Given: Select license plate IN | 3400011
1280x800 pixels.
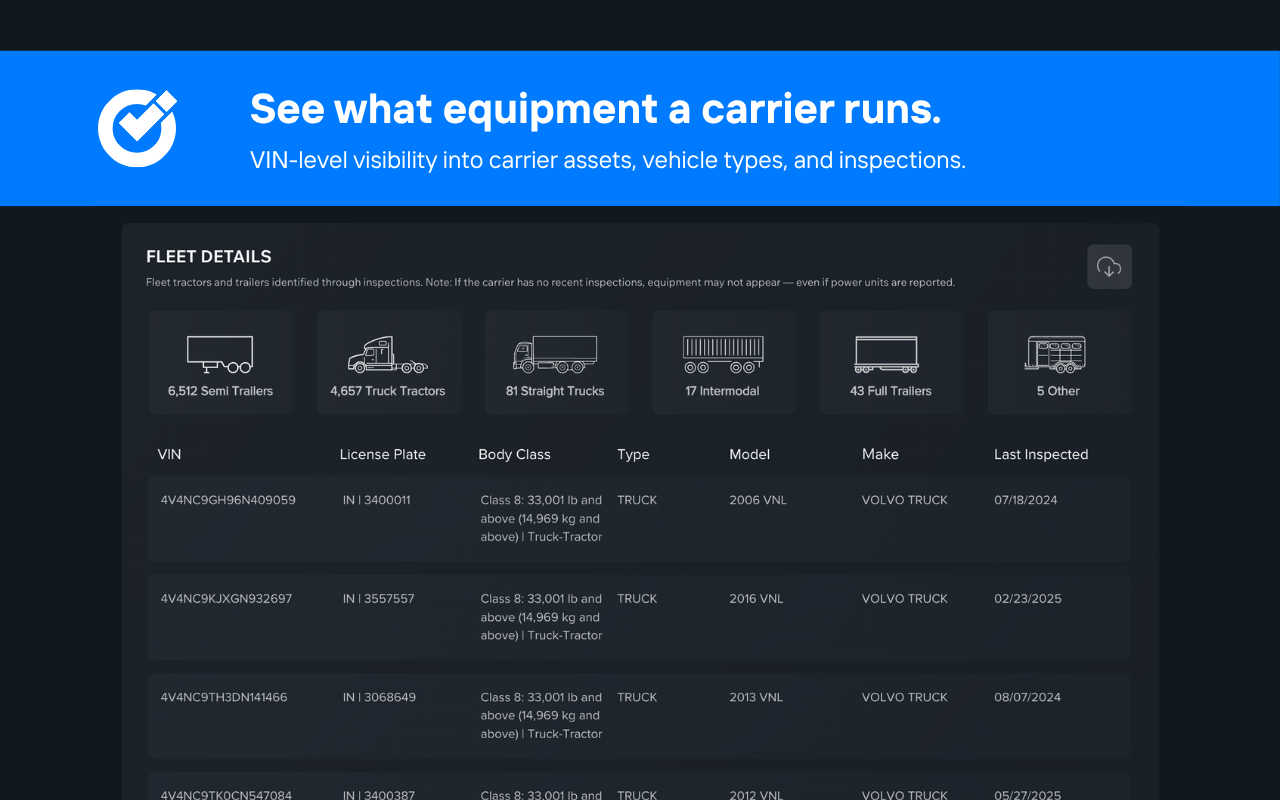Looking at the screenshot, I should click(x=376, y=499).
